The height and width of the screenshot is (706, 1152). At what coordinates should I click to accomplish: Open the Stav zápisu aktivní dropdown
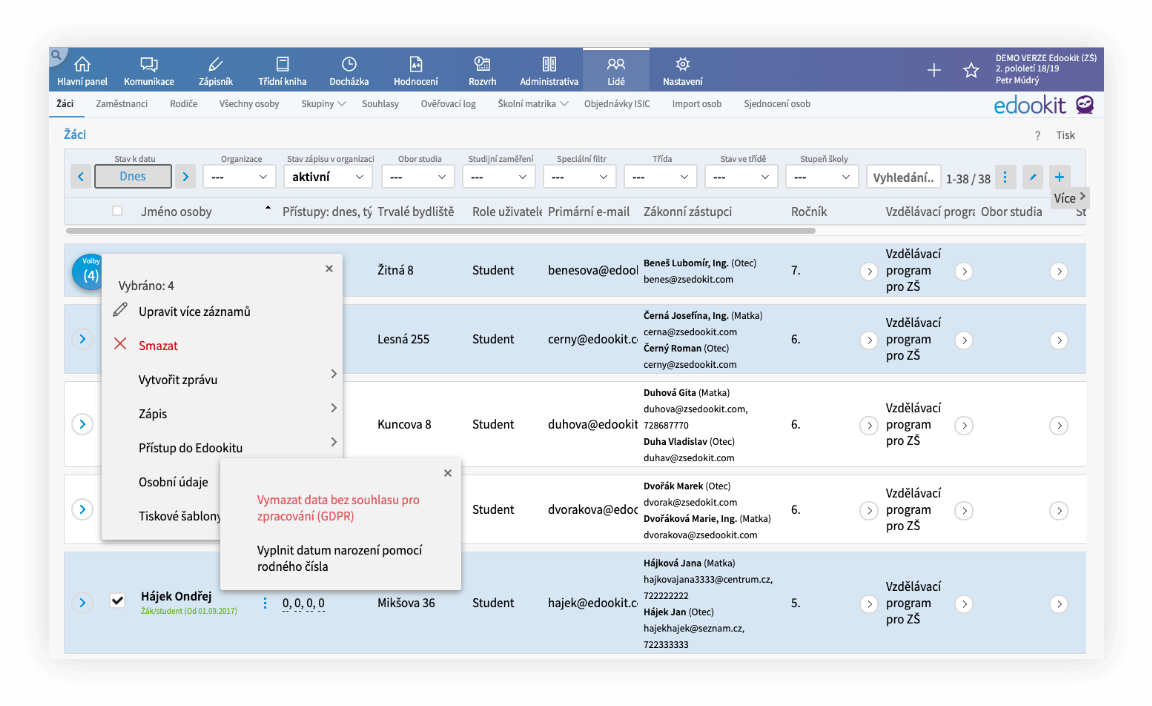pos(328,176)
